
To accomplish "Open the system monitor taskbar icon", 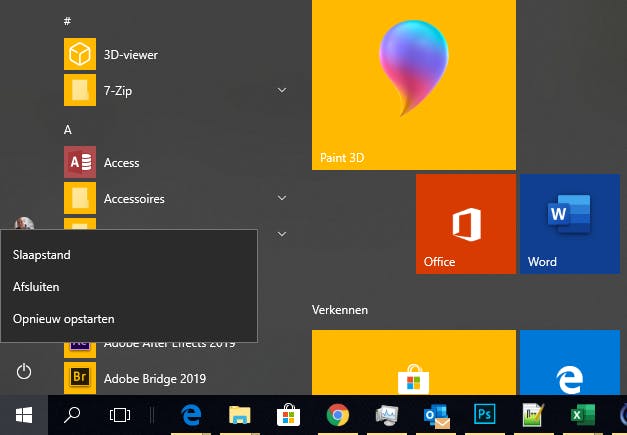I will click(x=387, y=415).
